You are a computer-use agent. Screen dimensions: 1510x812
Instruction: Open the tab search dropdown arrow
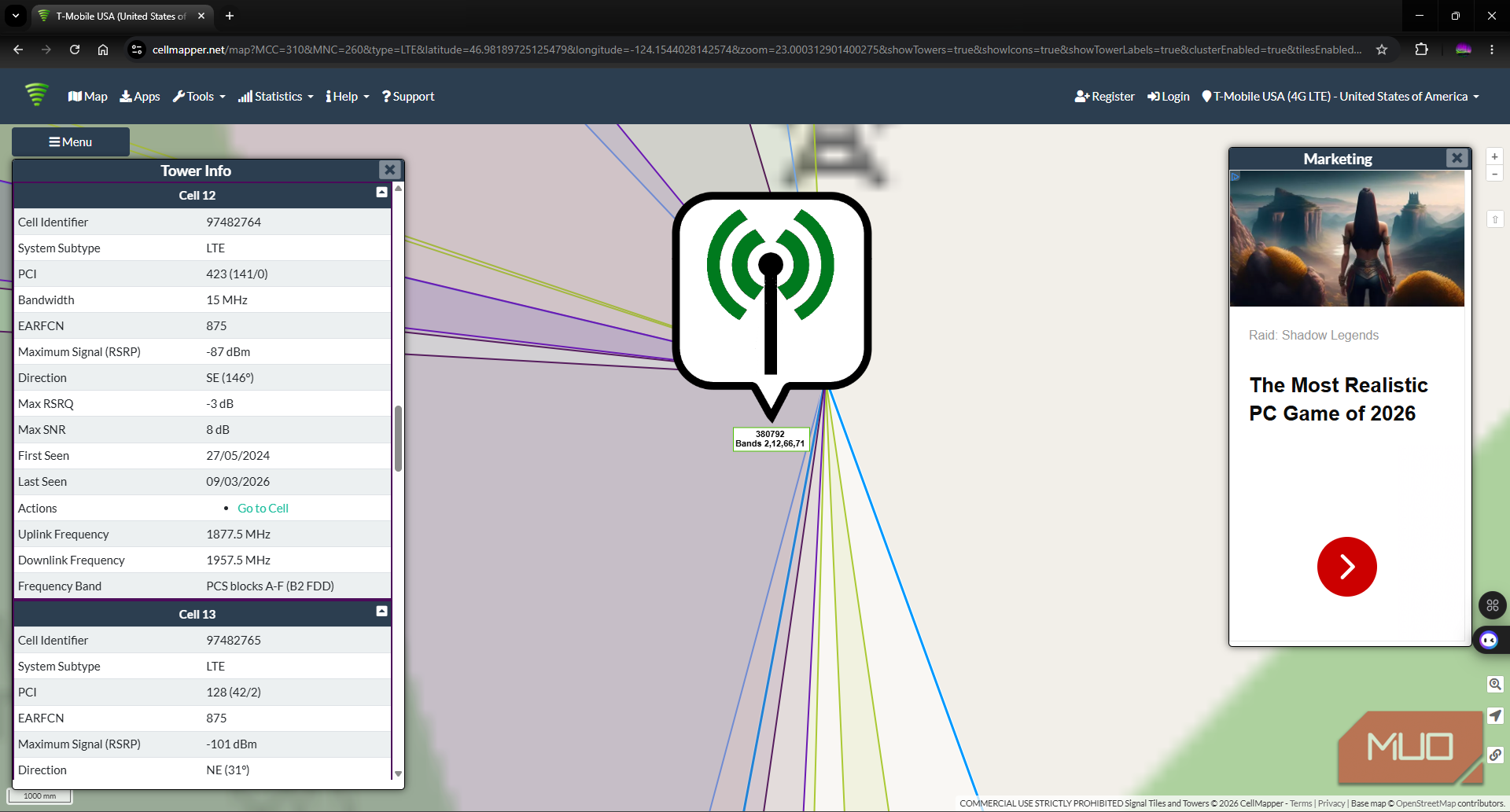16,16
